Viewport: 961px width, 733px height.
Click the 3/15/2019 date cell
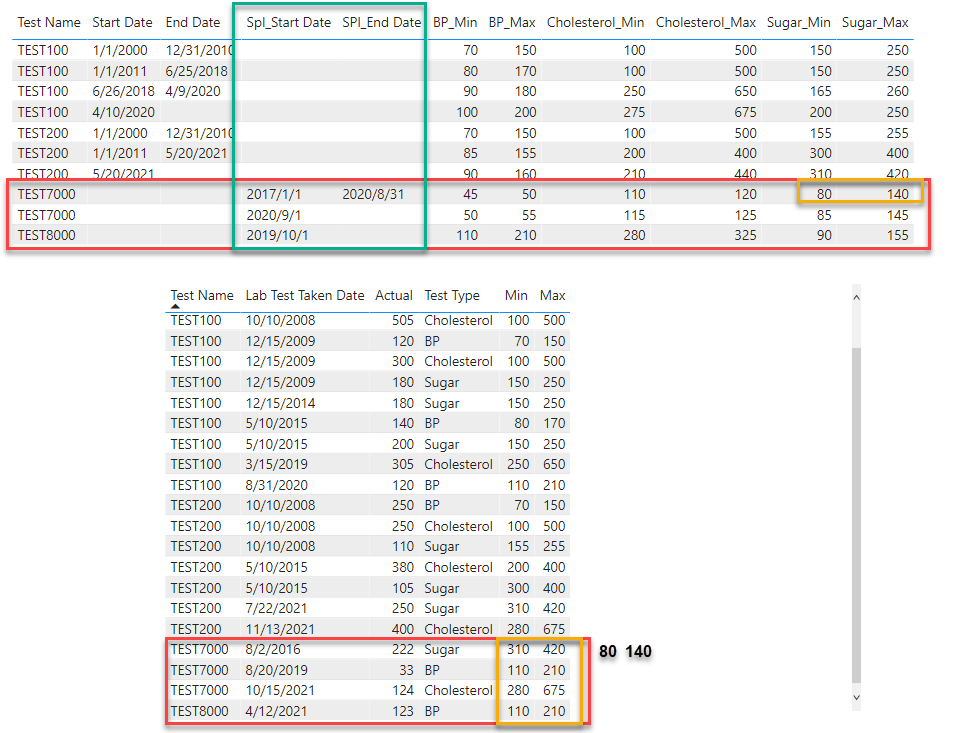click(276, 465)
